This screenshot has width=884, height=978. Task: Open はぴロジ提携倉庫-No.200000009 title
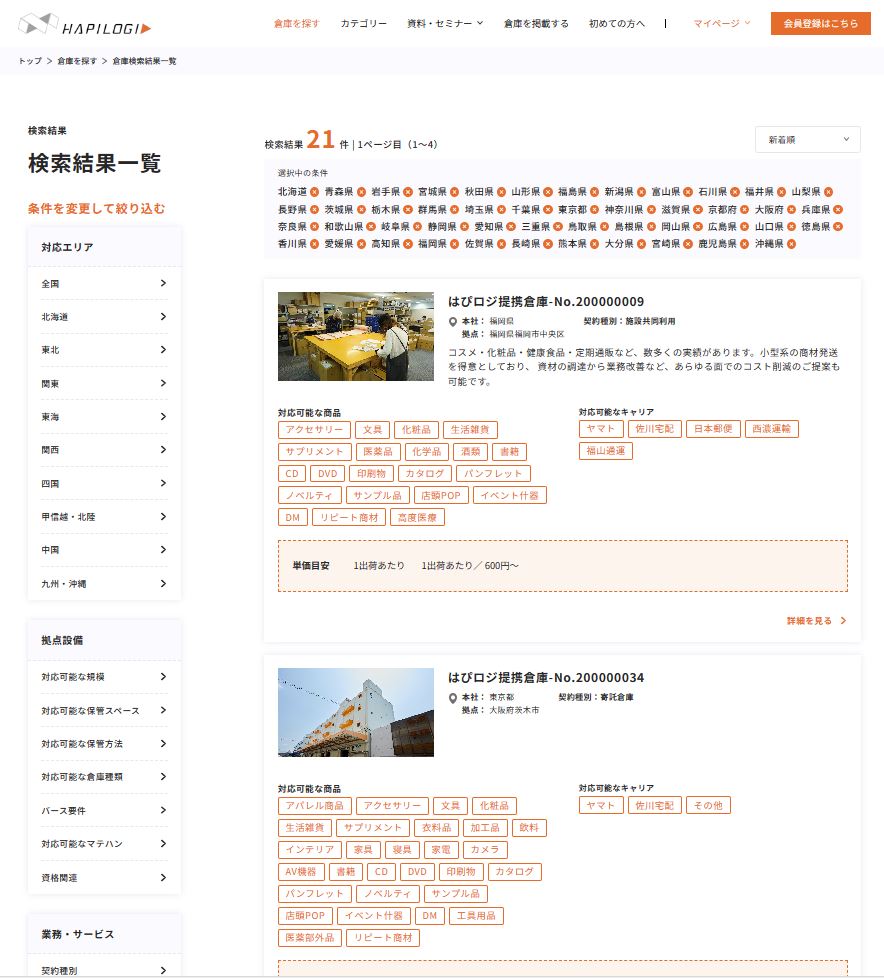[x=546, y=302]
